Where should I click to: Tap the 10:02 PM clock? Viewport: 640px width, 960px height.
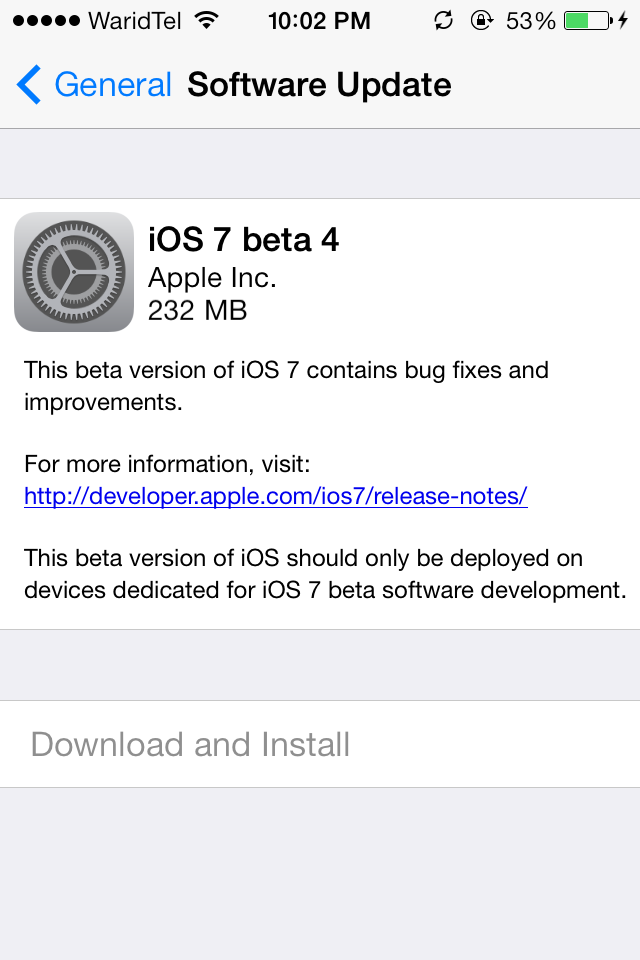coord(319,21)
